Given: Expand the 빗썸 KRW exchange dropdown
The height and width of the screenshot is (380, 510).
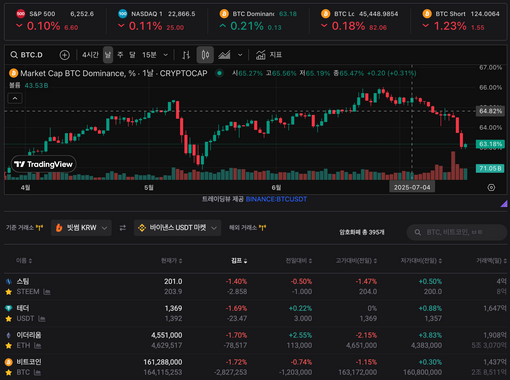Looking at the screenshot, I should pyautogui.click(x=81, y=228).
